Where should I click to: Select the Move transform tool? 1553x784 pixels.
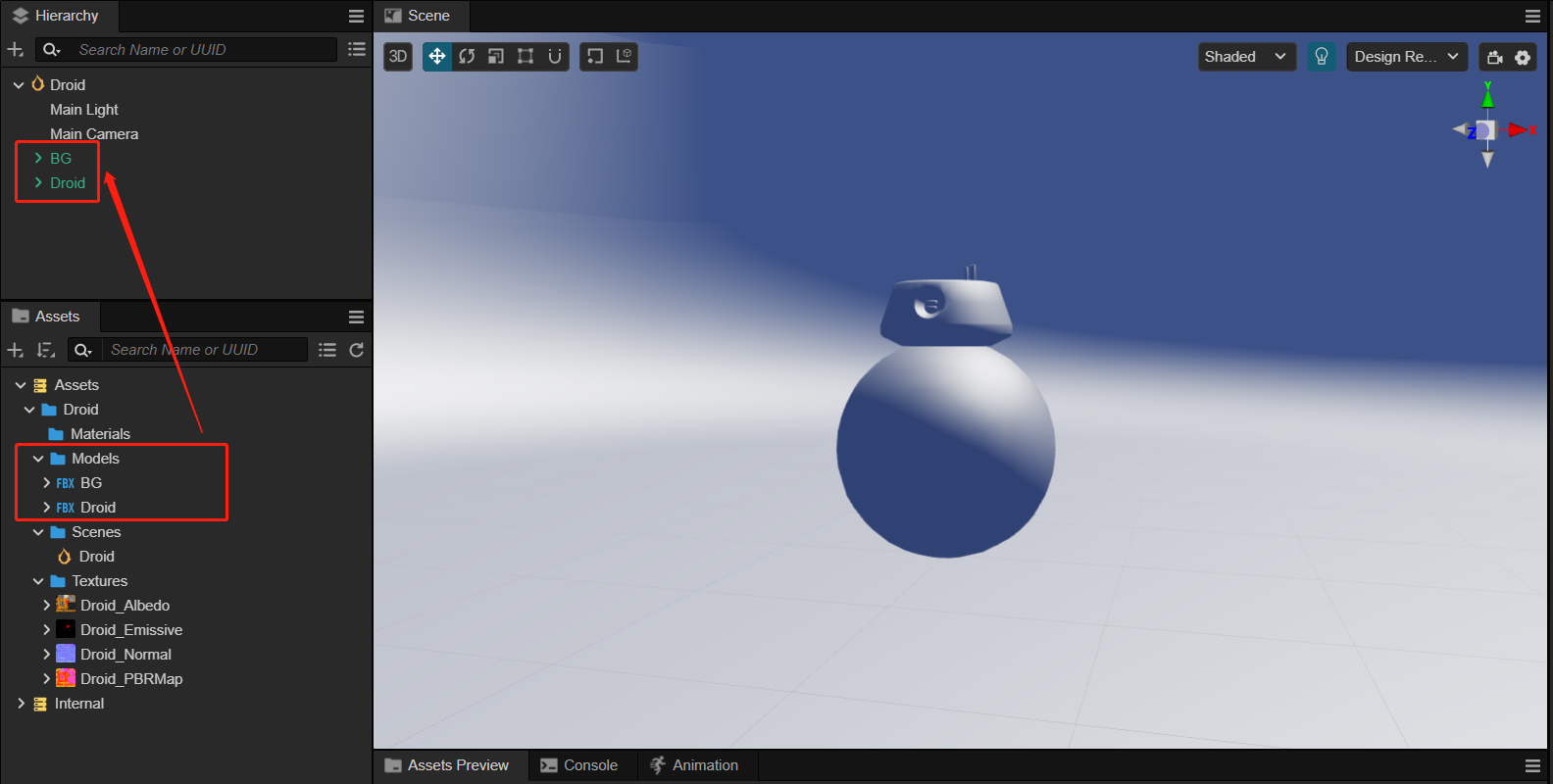click(x=437, y=57)
